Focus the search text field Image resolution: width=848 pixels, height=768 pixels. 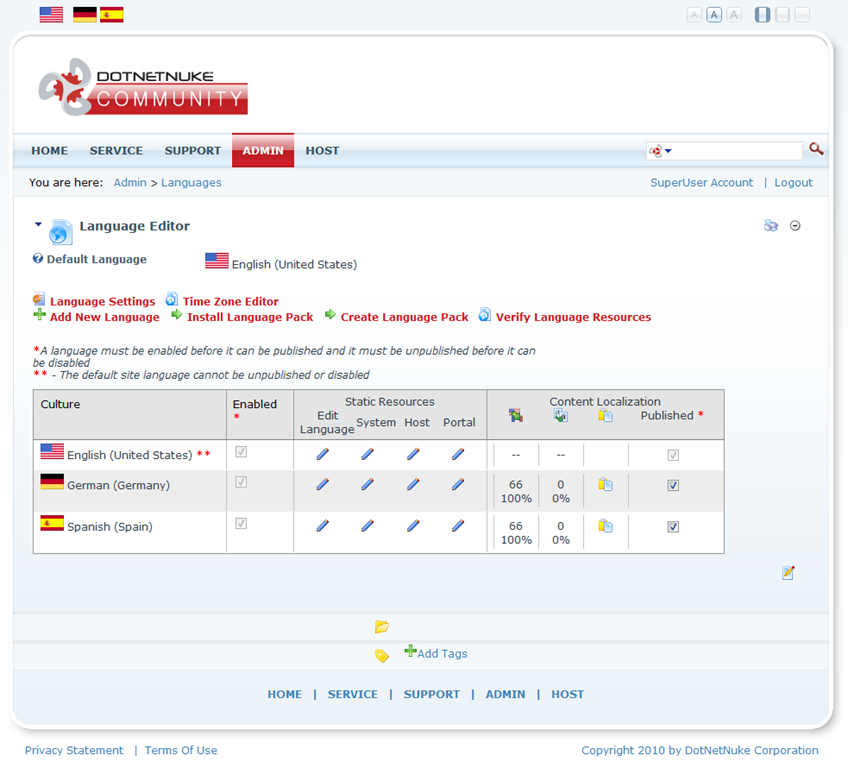coord(737,151)
